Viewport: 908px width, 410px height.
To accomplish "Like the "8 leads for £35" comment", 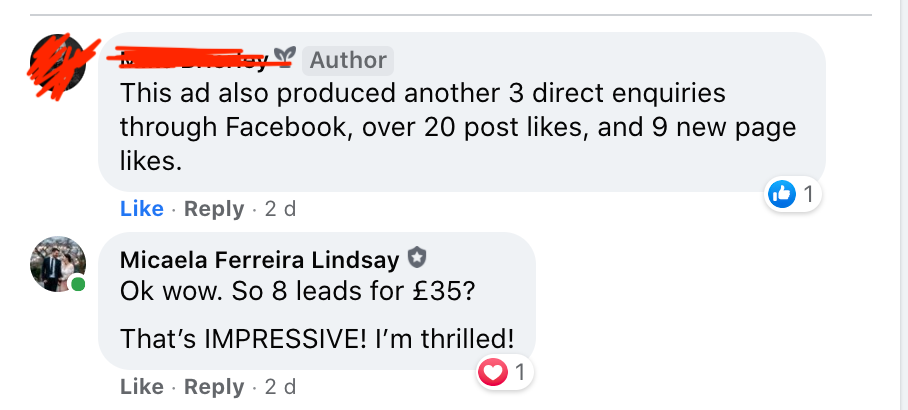I will coord(141,387).
